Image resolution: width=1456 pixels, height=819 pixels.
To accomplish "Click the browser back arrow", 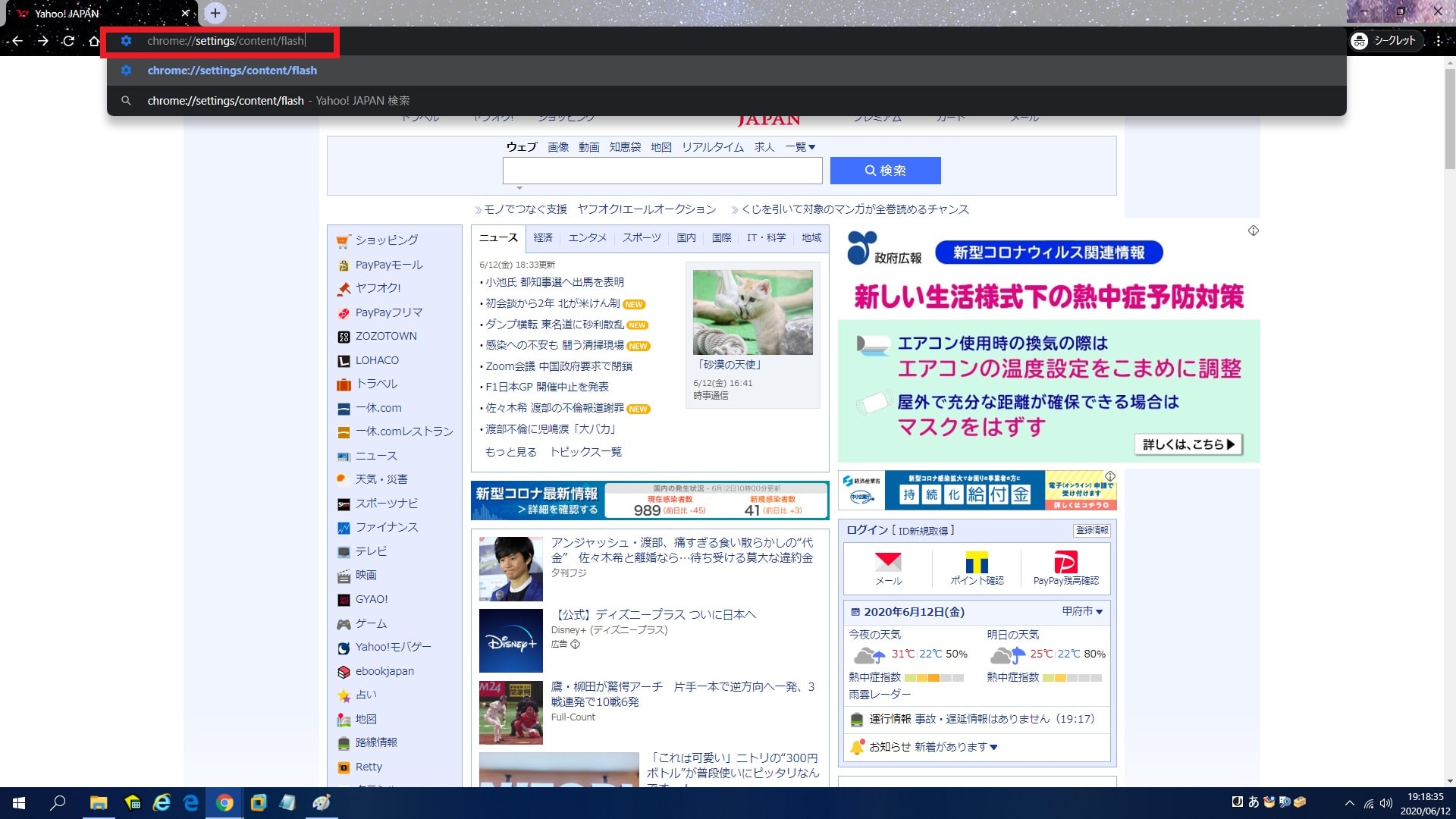I will [17, 41].
